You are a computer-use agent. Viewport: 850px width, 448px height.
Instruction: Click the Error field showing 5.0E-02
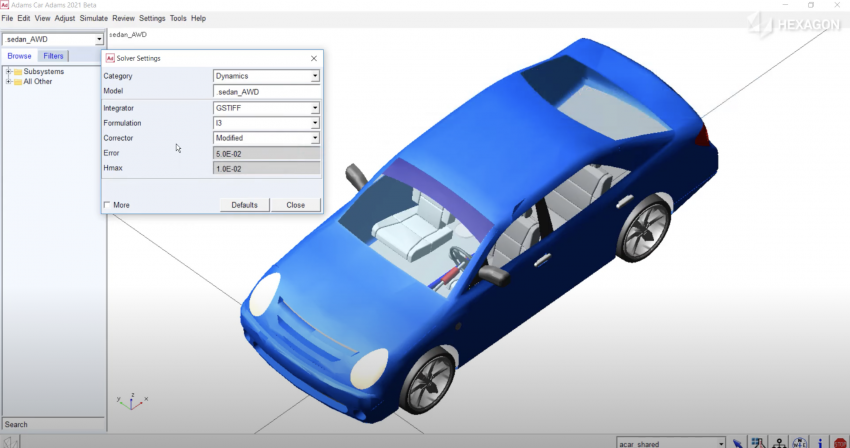(x=266, y=153)
